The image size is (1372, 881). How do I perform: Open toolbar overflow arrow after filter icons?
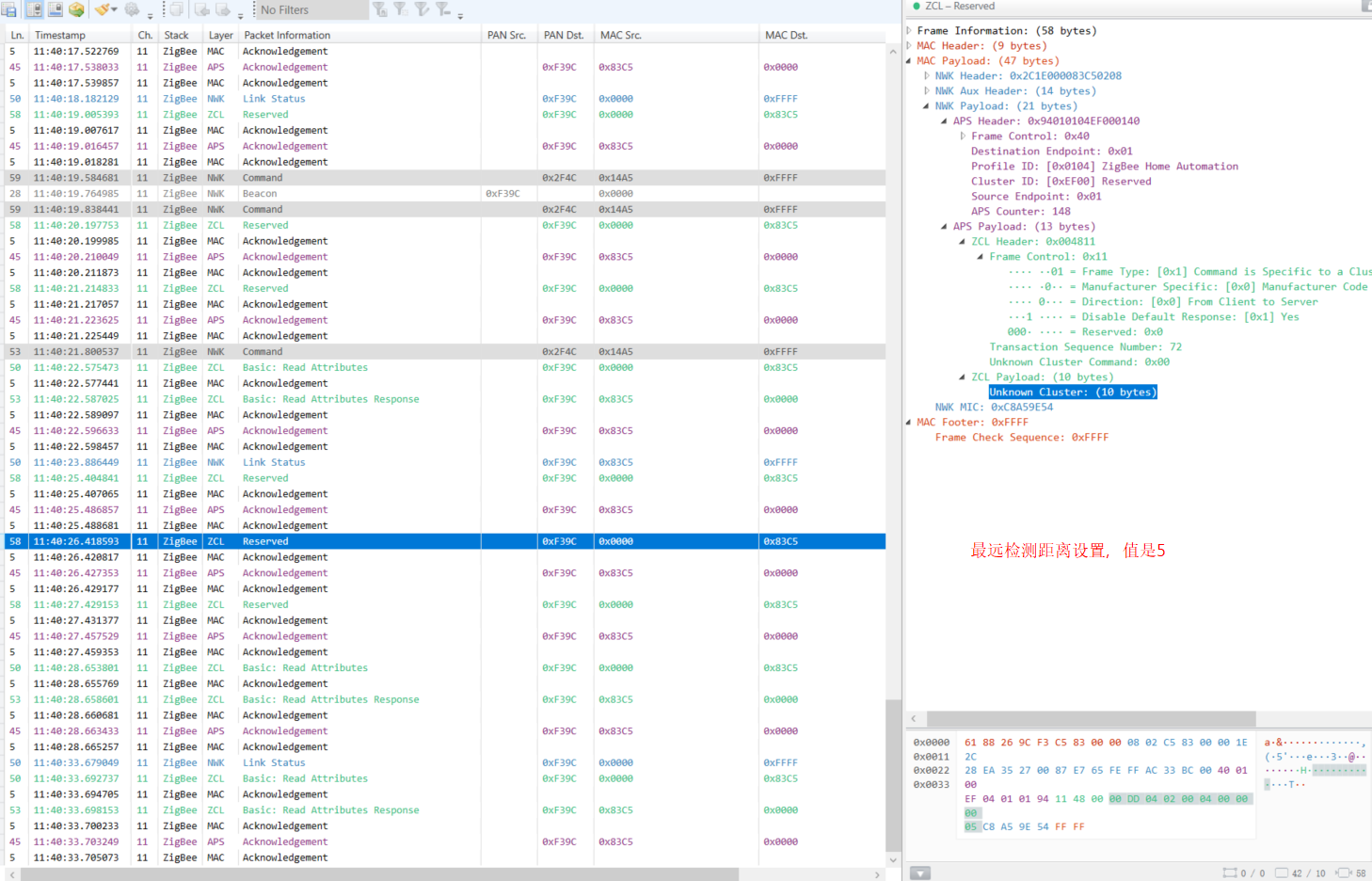460,15
